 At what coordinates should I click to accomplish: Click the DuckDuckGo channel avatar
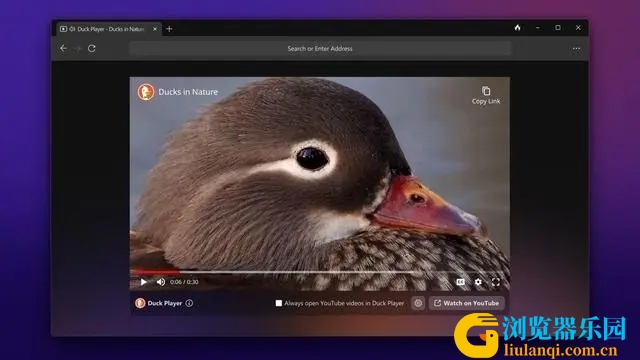click(x=145, y=92)
